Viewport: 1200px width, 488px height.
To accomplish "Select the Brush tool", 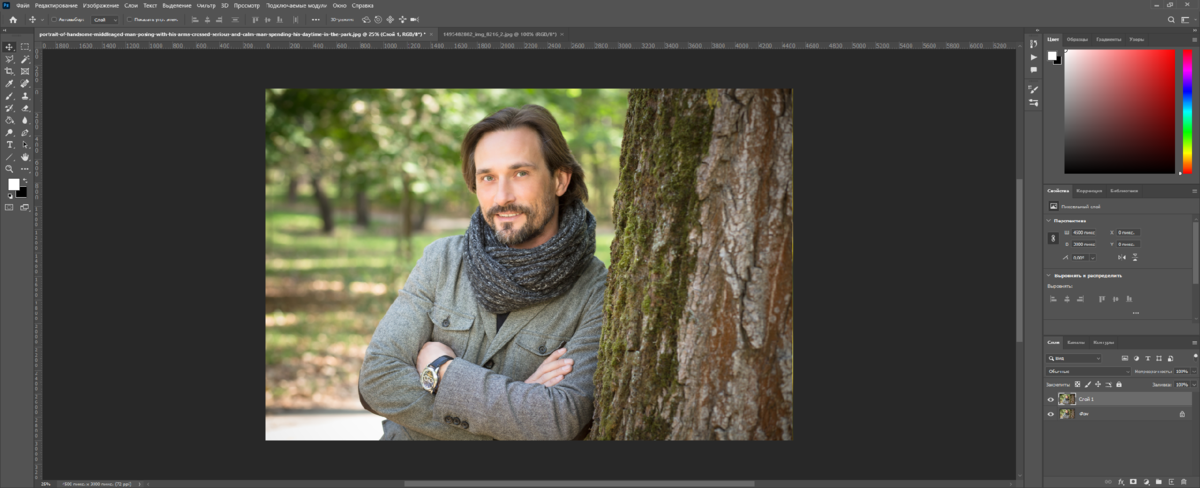I will [x=9, y=96].
